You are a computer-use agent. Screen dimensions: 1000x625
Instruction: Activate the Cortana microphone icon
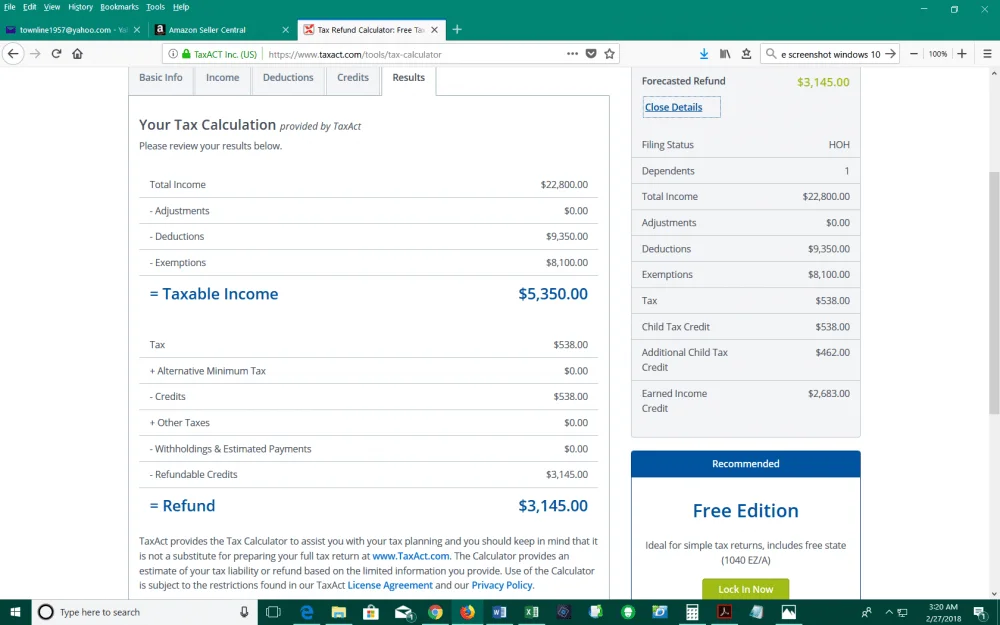point(244,612)
